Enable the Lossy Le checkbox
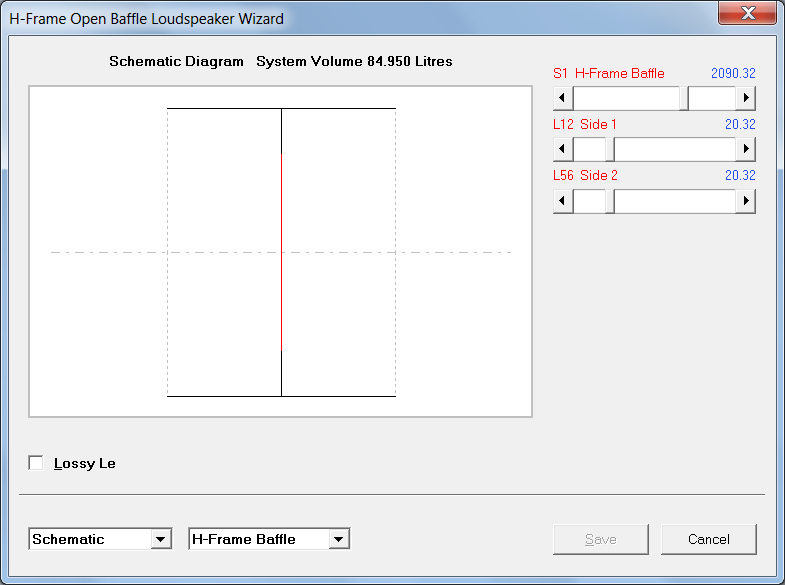The image size is (785, 585). 36,463
